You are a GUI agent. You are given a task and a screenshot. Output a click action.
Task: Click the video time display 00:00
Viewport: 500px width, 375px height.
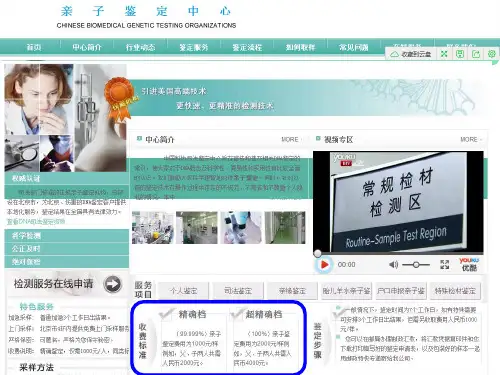point(347,265)
